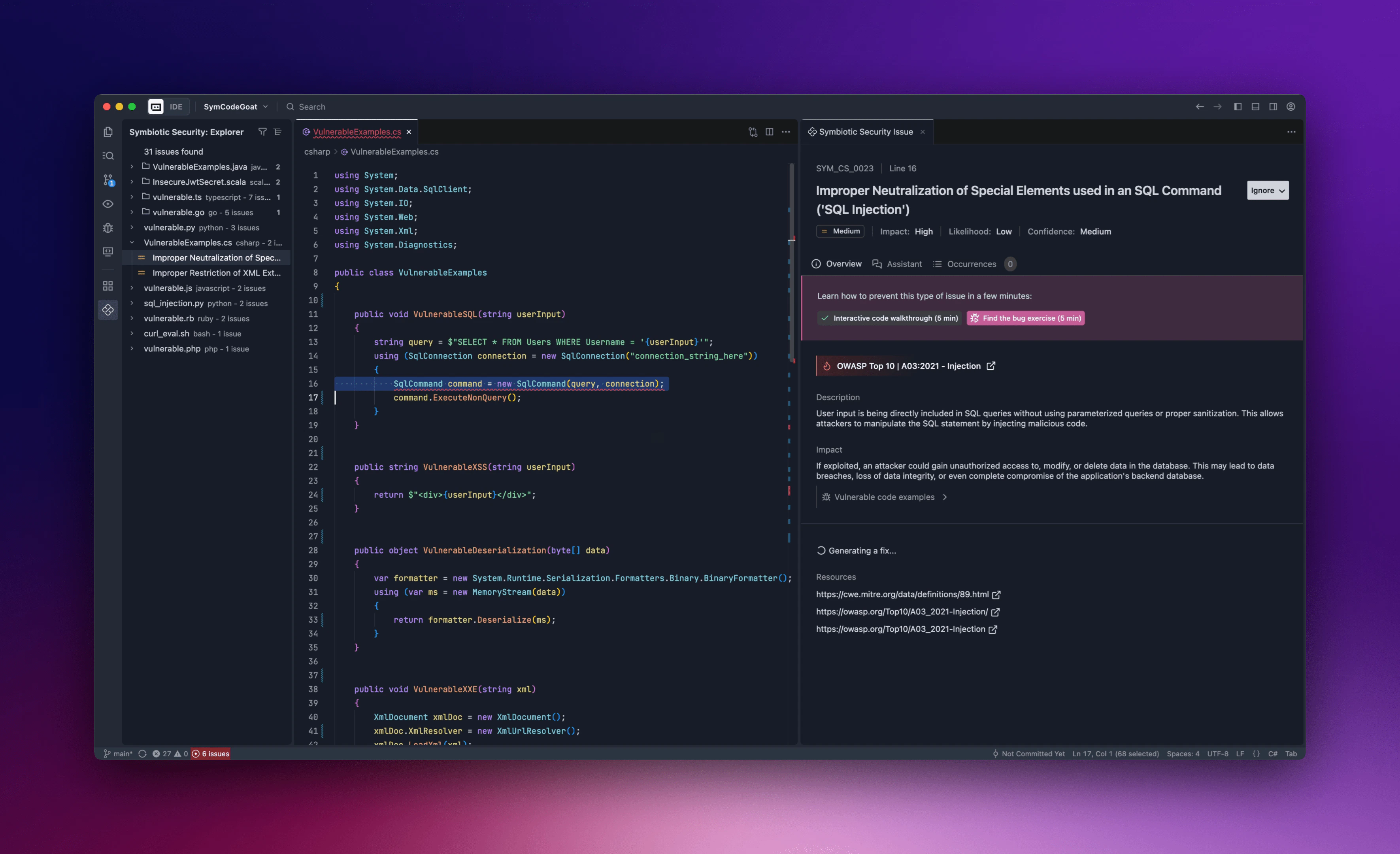This screenshot has height=854, width=1400.
Task: Open the Symbiotic Security icon in activity bar
Action: coord(108,310)
